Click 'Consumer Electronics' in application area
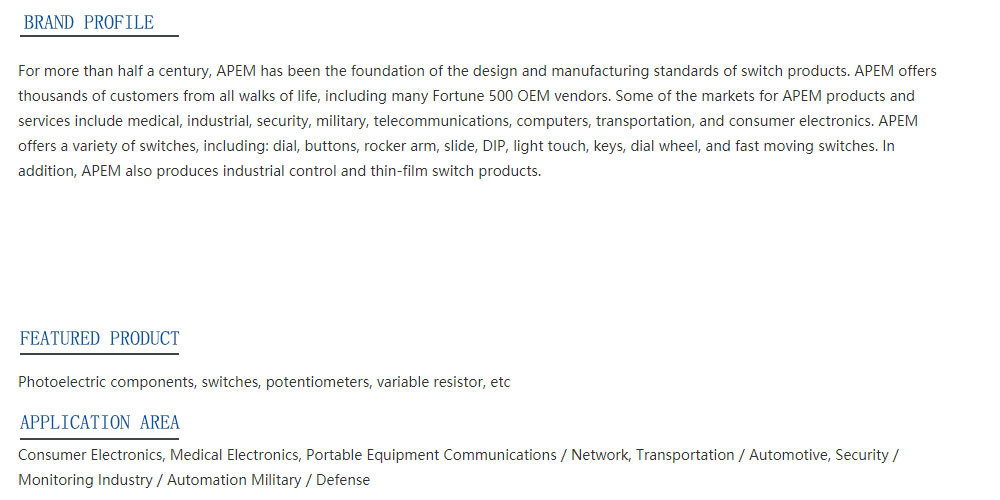 point(90,455)
